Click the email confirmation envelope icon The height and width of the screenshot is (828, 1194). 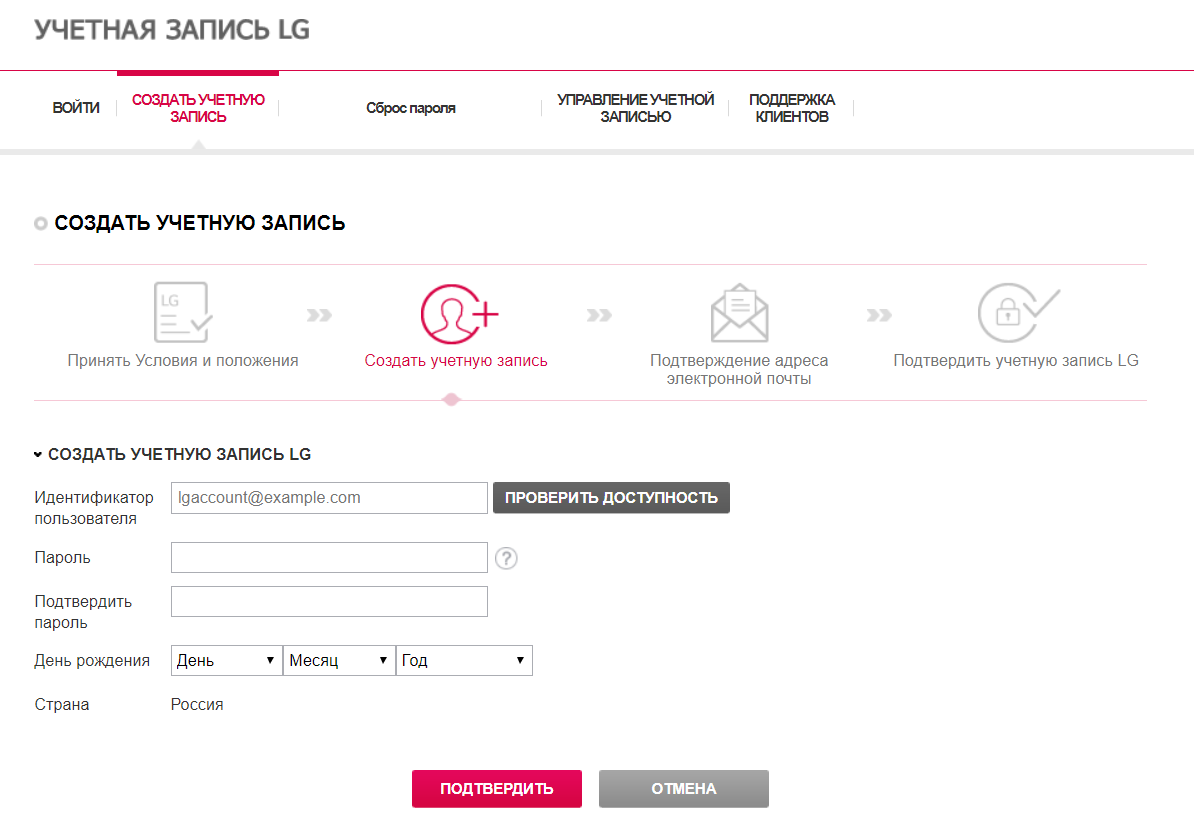[x=739, y=313]
